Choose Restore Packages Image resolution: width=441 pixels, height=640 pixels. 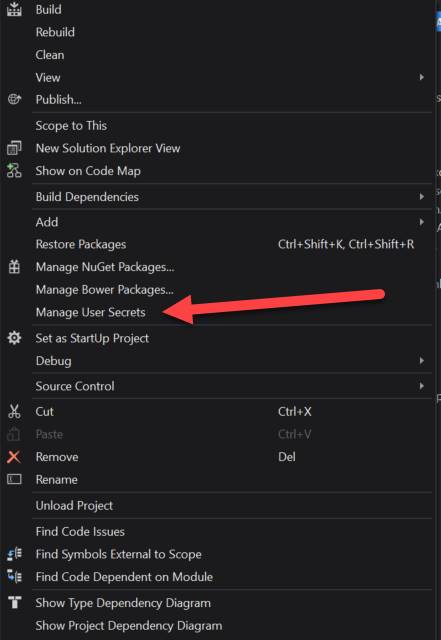tap(81, 244)
